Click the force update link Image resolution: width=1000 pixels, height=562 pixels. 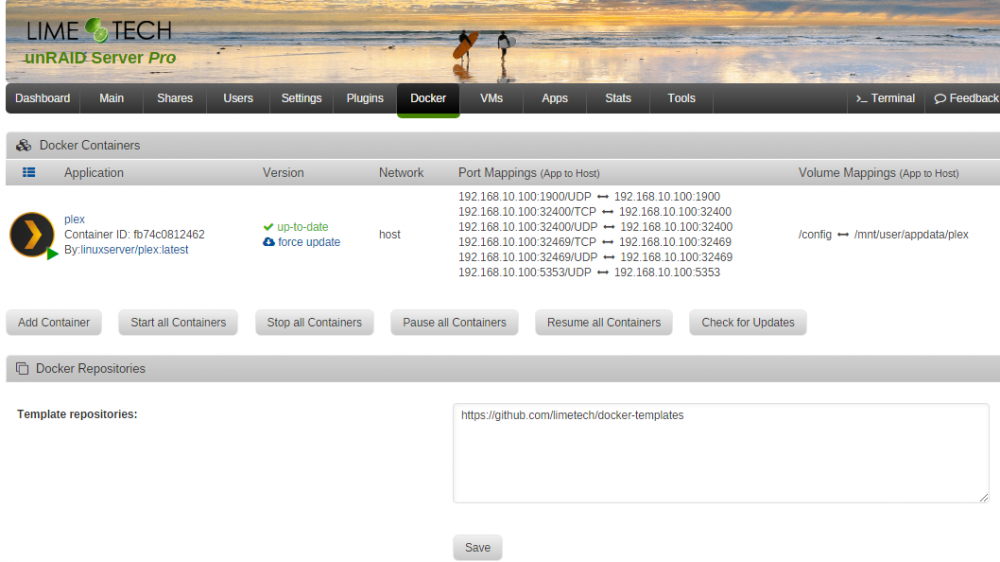[x=309, y=242]
